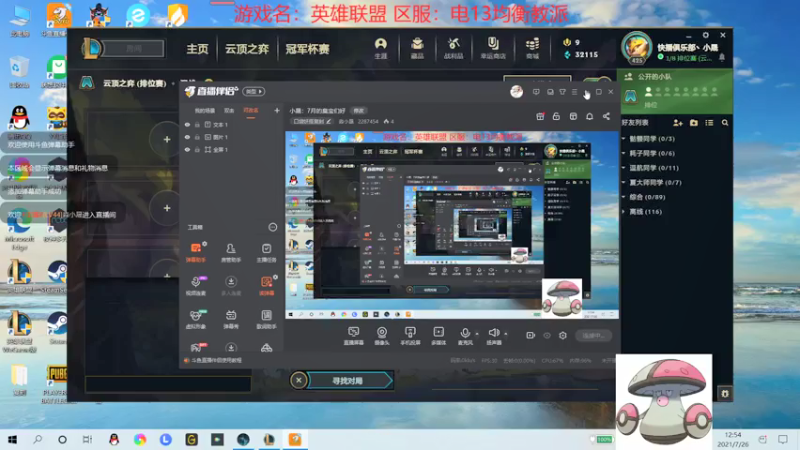
Task: Click the search icon in 好友列表 header
Action: click(724, 122)
